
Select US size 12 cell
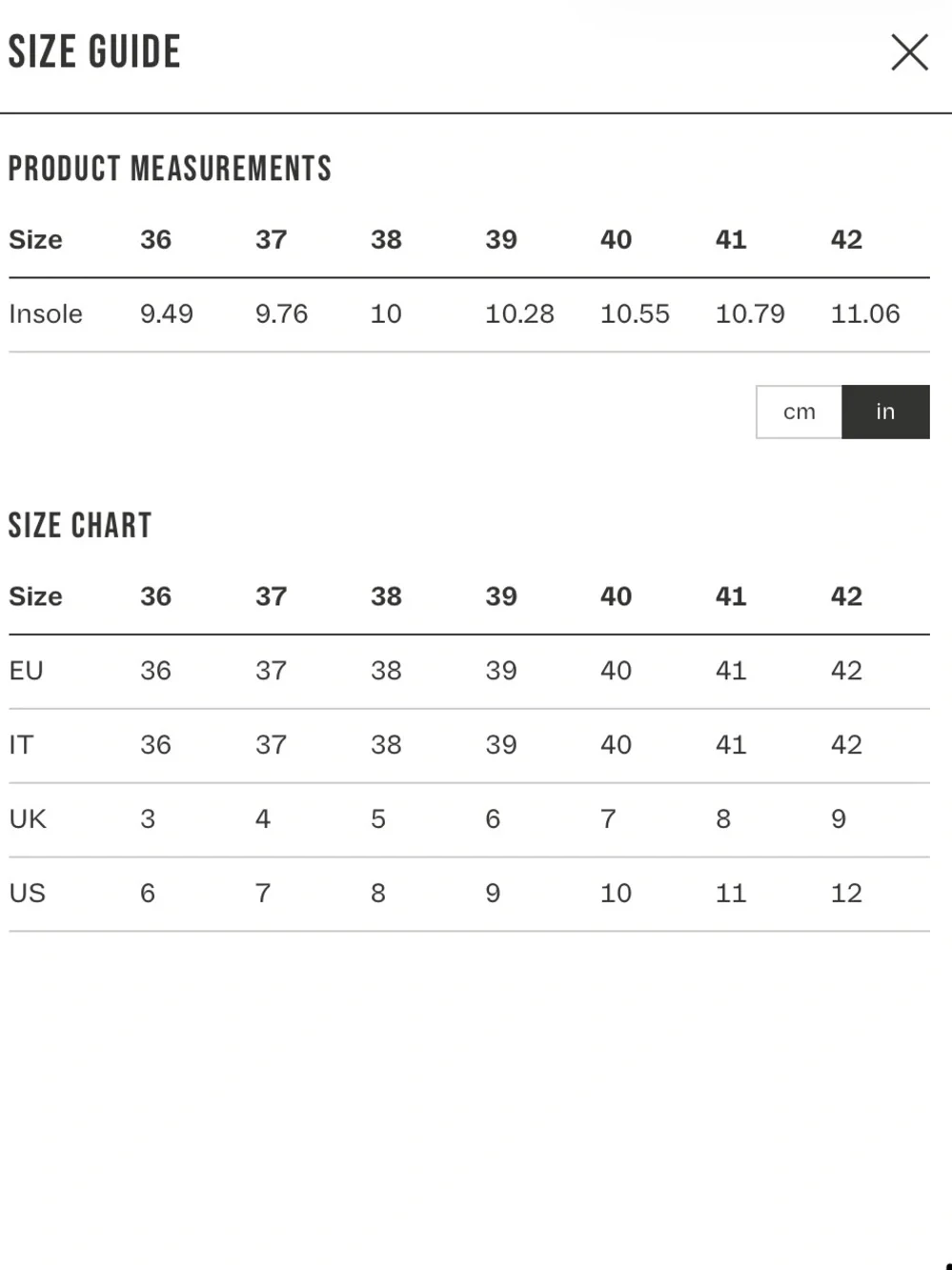846,894
